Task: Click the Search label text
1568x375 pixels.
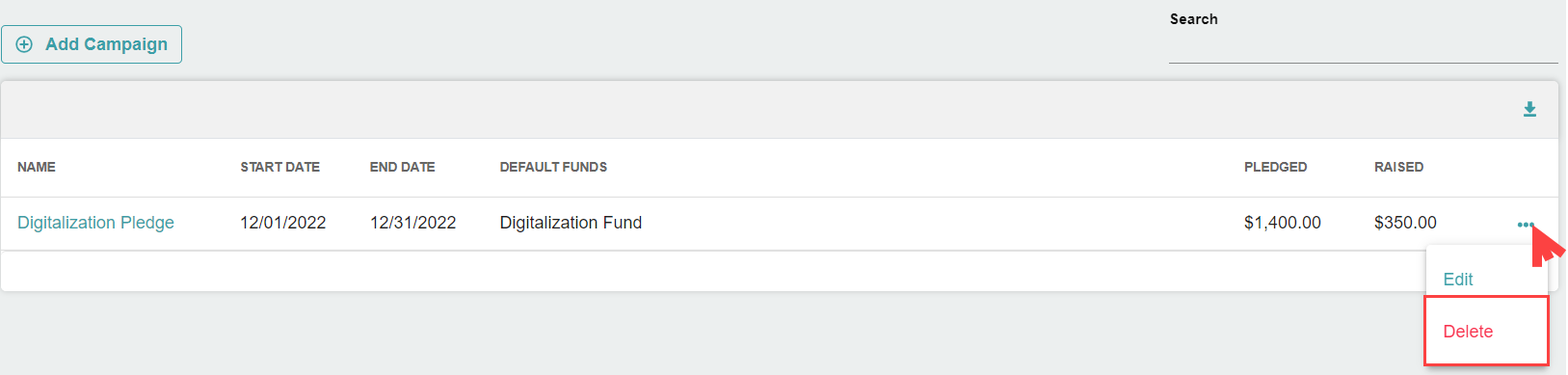Action: 1193,19
